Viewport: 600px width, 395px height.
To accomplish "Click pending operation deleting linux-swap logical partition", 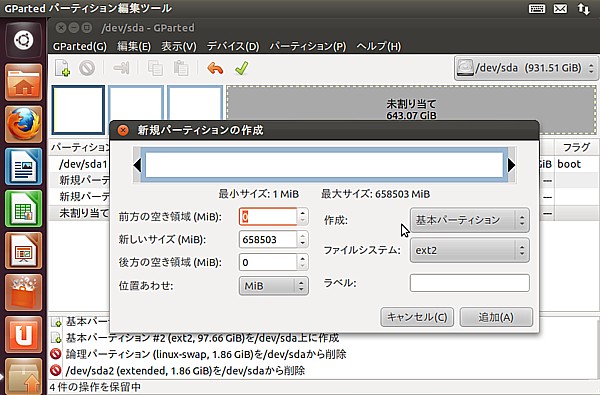I will [x=206, y=354].
